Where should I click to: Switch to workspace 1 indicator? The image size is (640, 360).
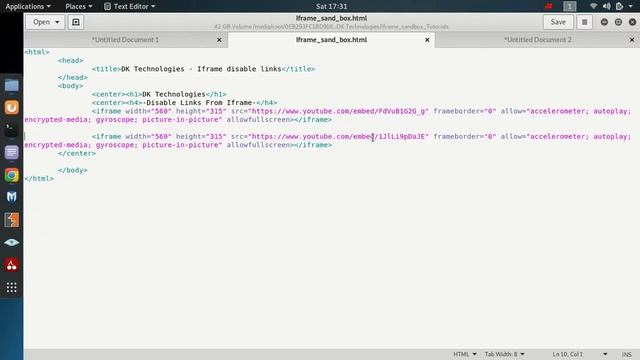[x=570, y=6]
